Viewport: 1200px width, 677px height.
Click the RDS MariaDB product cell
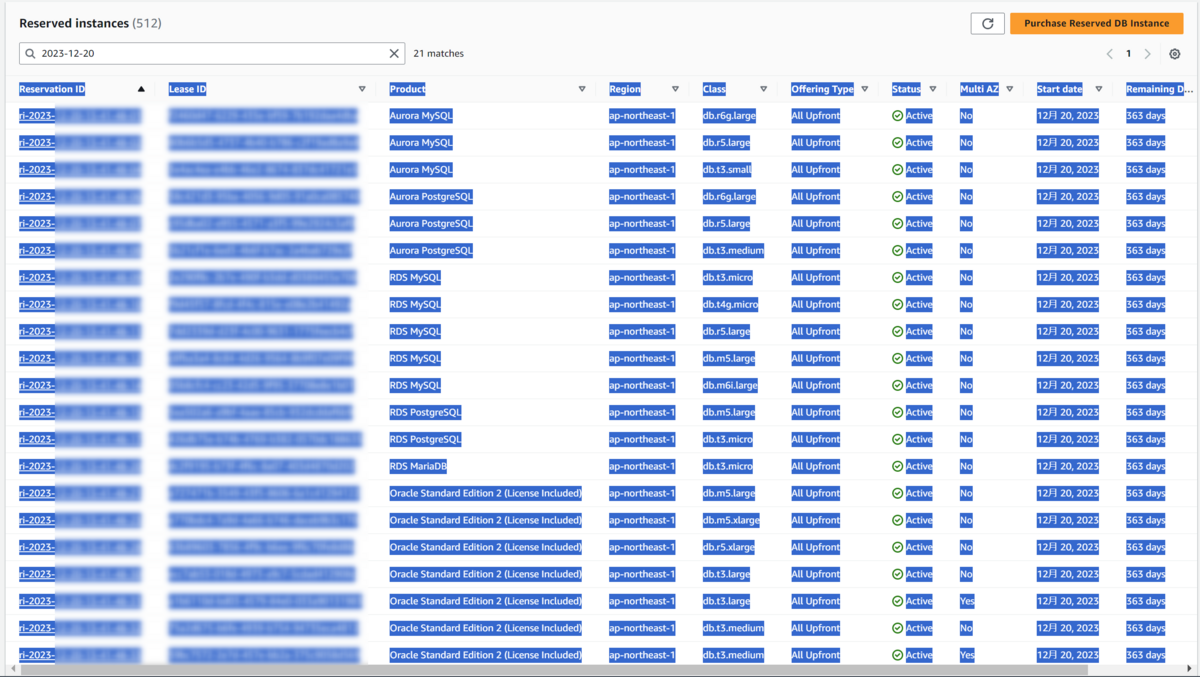click(x=418, y=466)
